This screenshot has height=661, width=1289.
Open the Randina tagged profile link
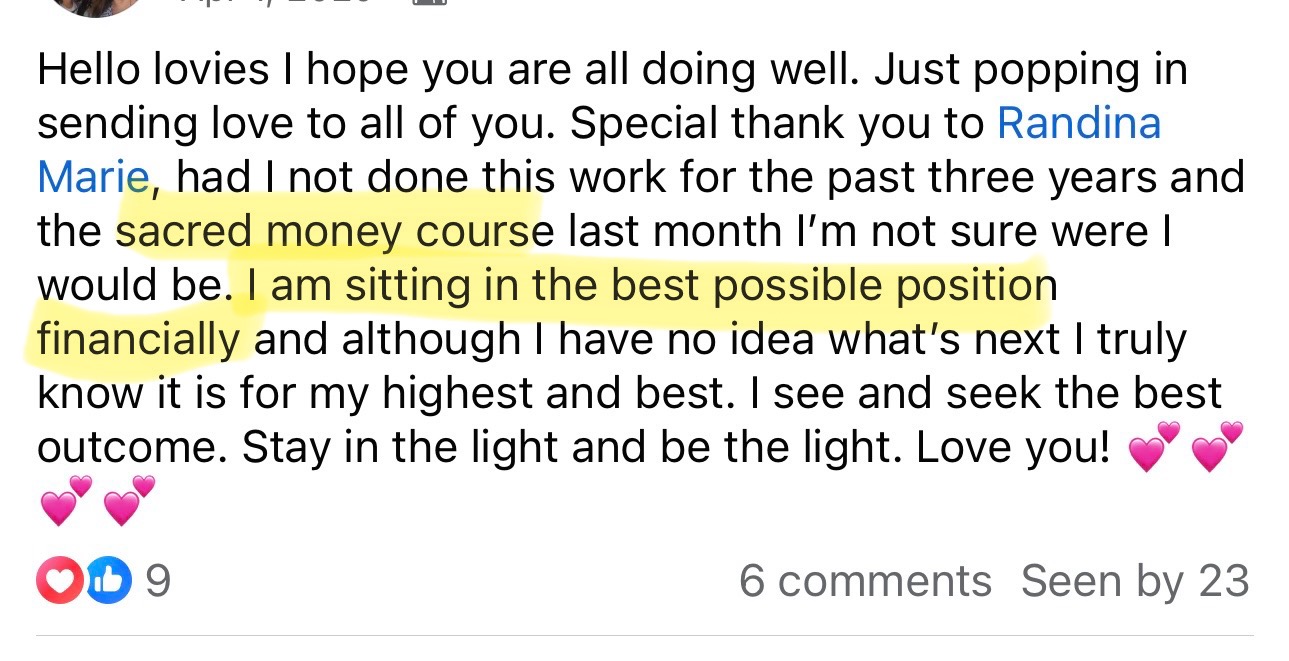[x=1079, y=123]
